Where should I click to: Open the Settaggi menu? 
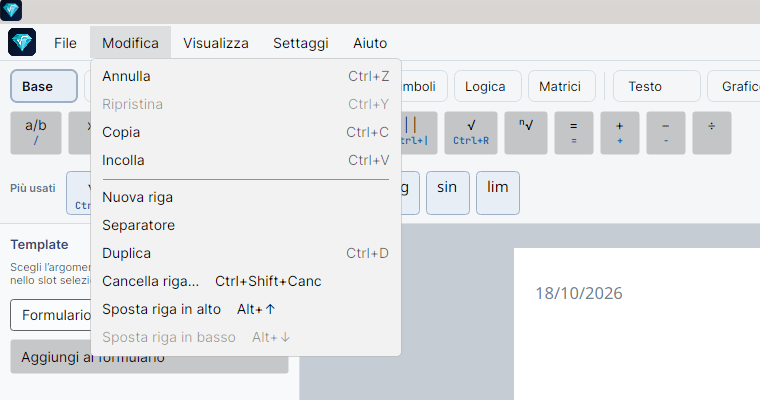301,43
